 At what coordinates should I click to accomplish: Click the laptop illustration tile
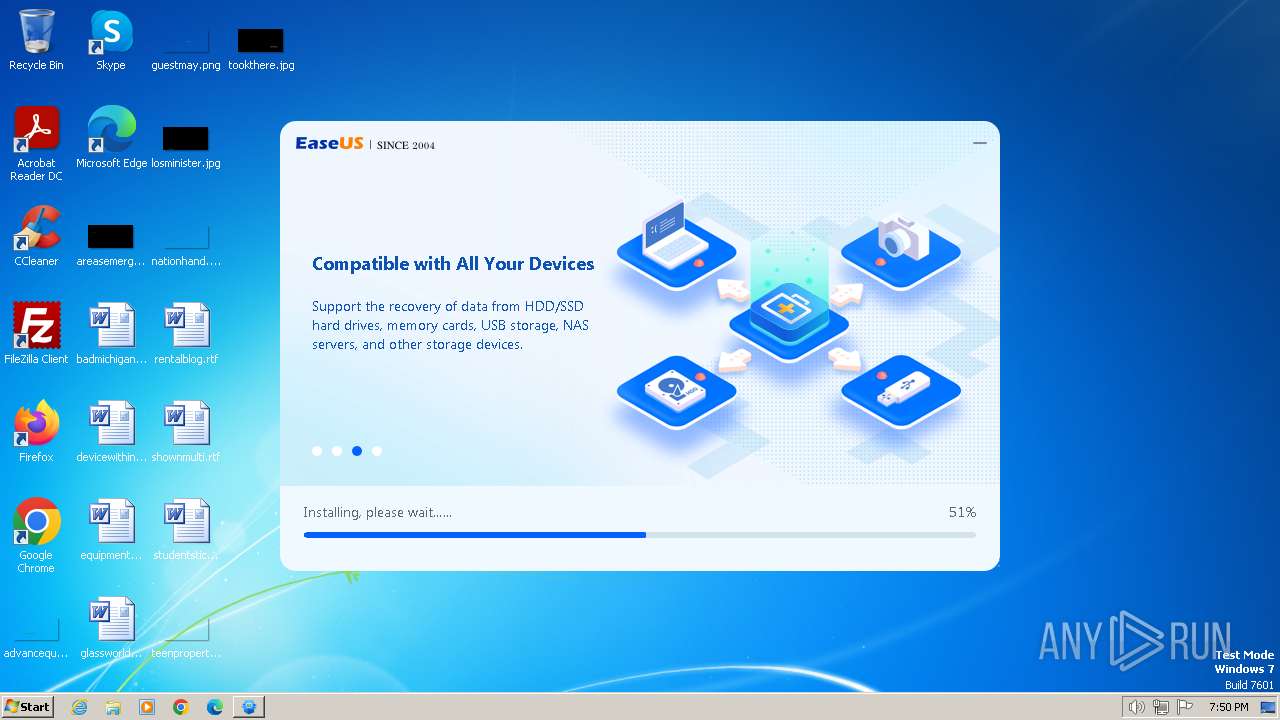pos(677,245)
